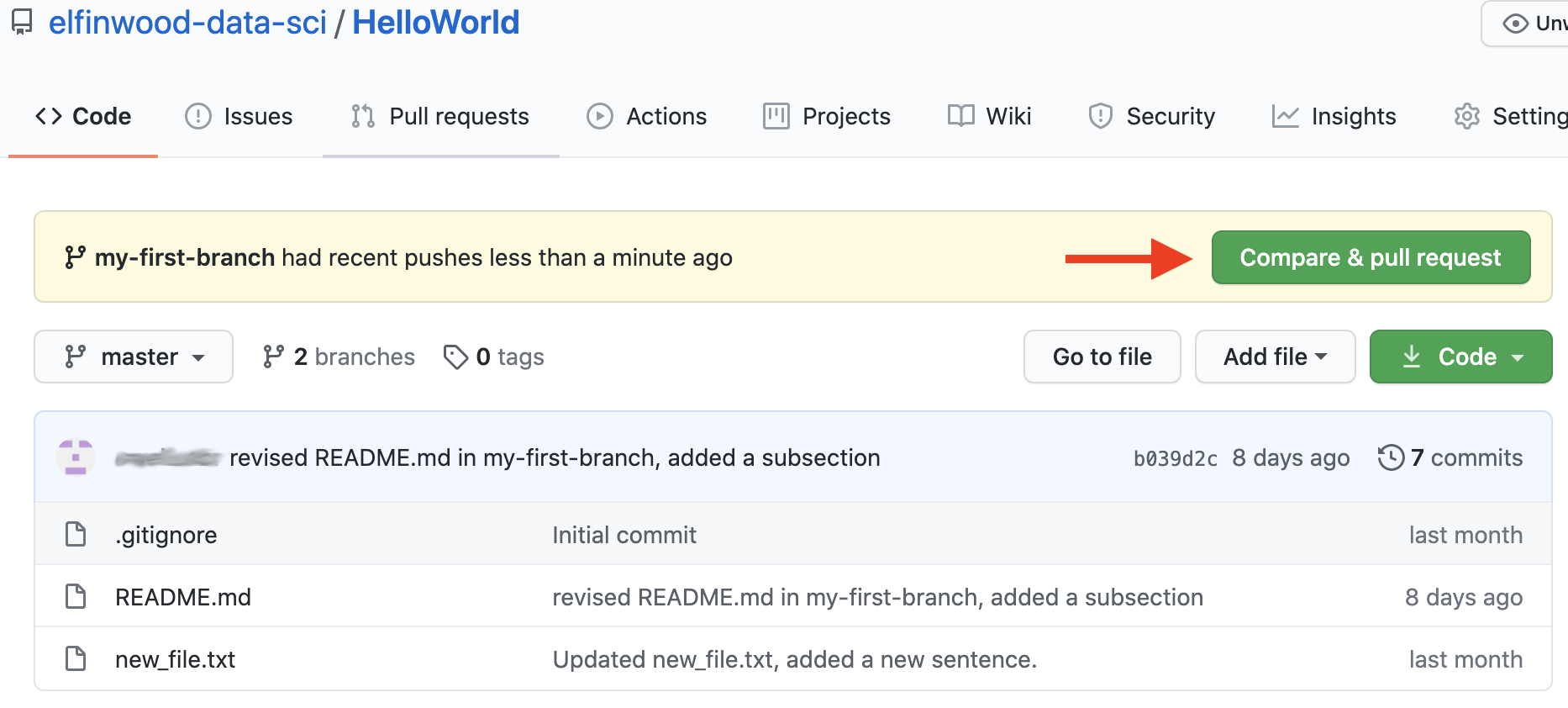Open the Pull requests tab
The width and height of the screenshot is (1568, 708).
441,116
